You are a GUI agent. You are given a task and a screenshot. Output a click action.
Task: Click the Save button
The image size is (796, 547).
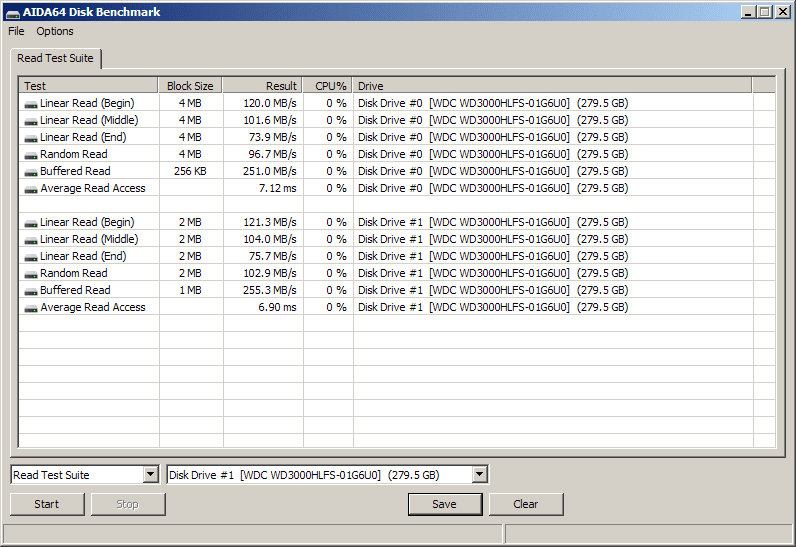click(445, 504)
